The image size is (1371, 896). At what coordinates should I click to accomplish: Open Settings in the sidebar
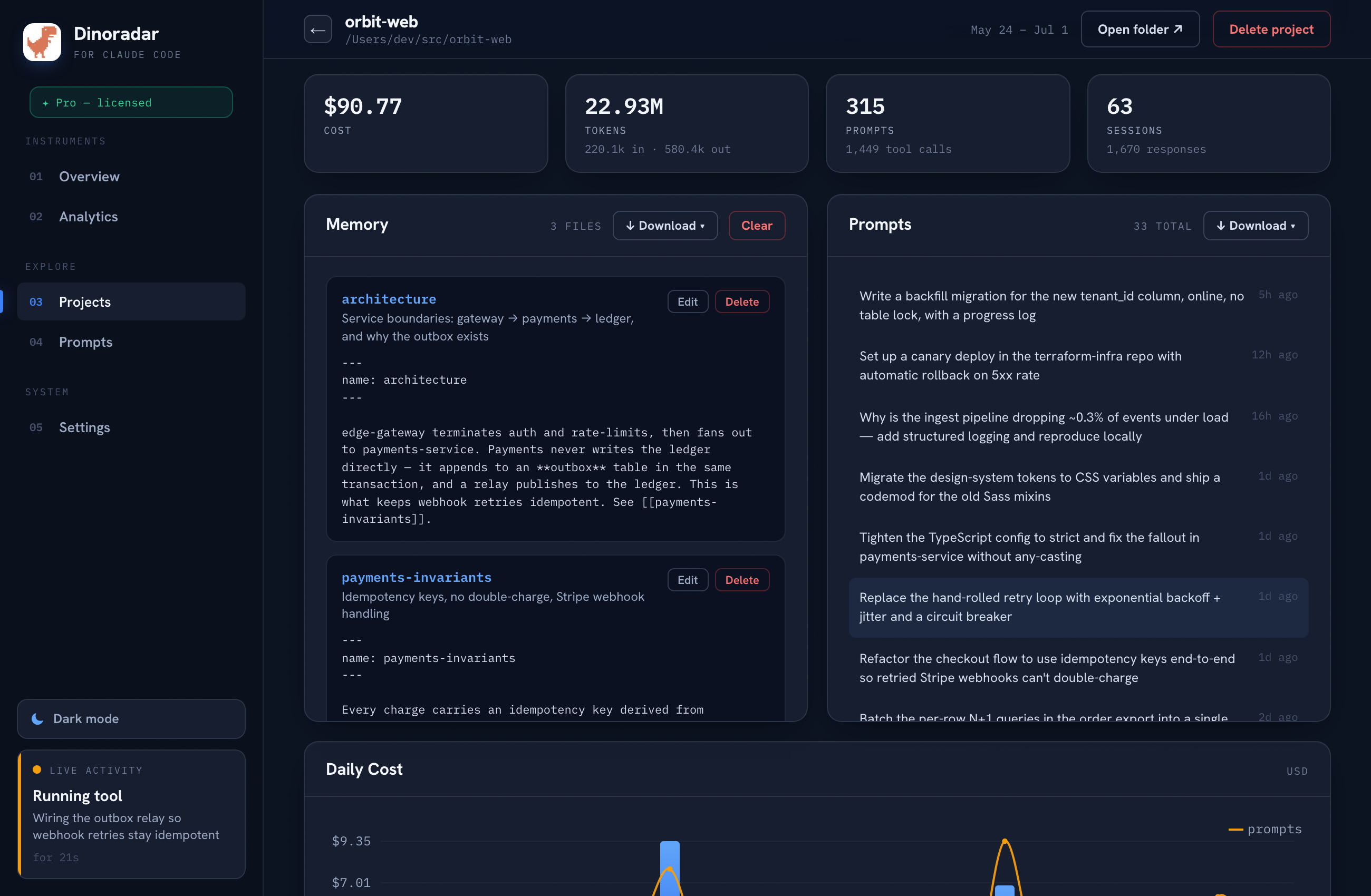click(x=131, y=427)
